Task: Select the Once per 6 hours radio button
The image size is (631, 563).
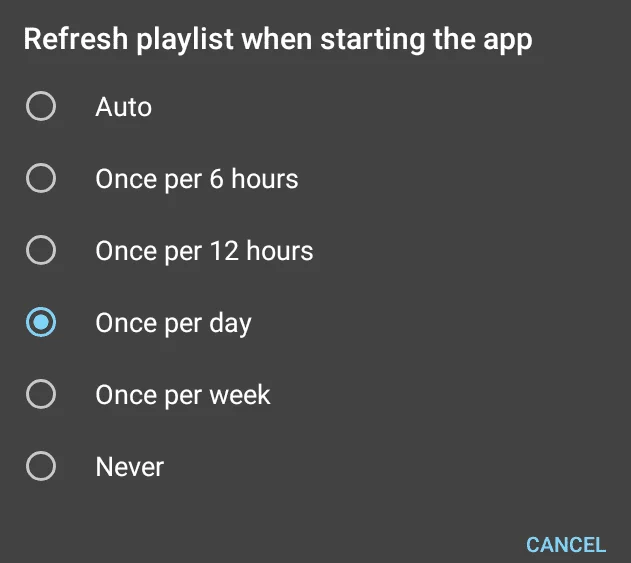Action: tap(41, 178)
